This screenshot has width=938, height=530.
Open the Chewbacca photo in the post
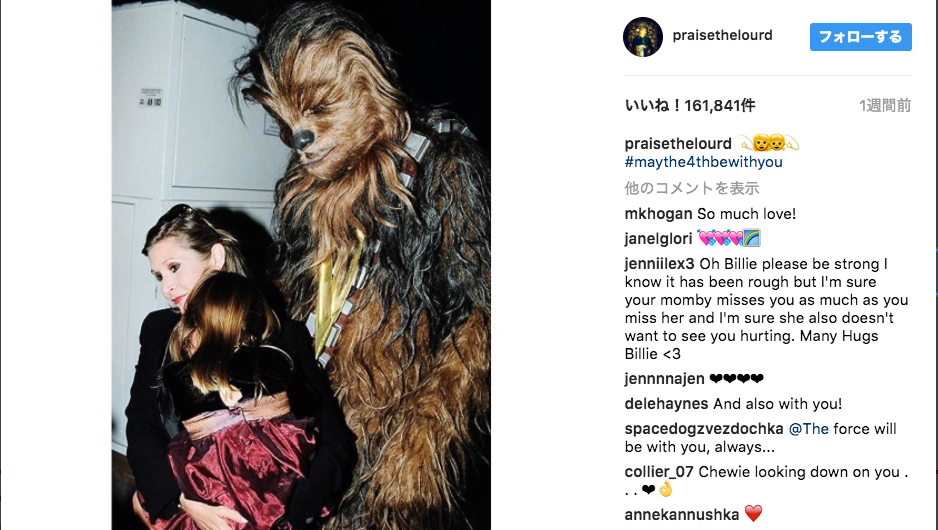[301, 265]
